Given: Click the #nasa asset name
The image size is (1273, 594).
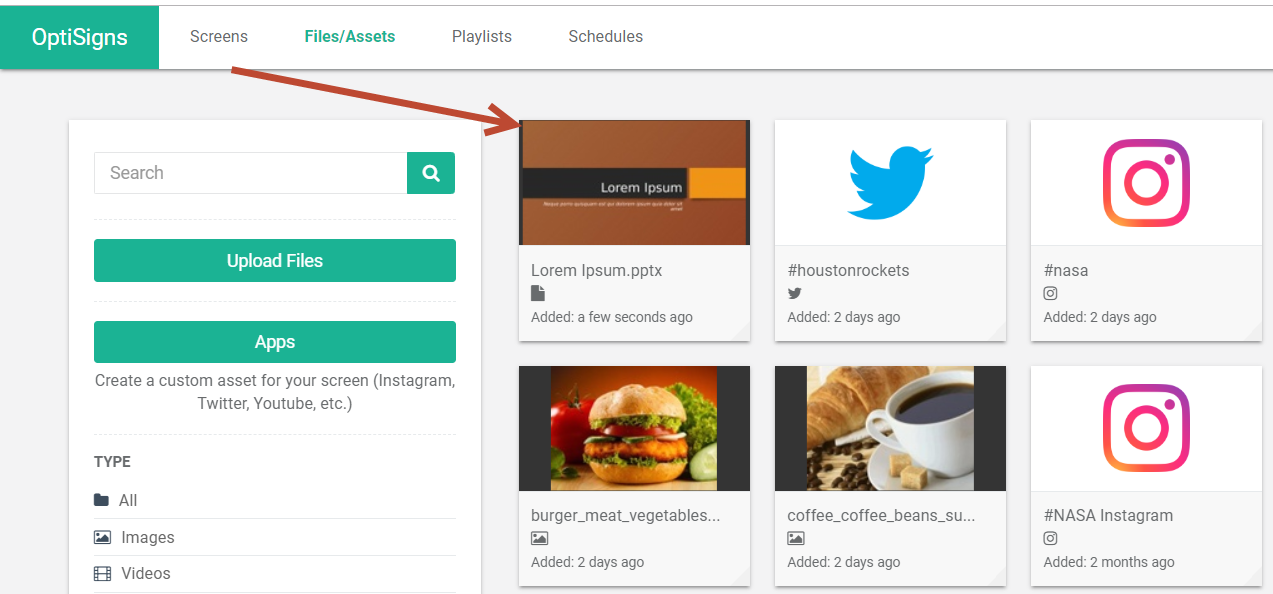Looking at the screenshot, I should pyautogui.click(x=1066, y=270).
